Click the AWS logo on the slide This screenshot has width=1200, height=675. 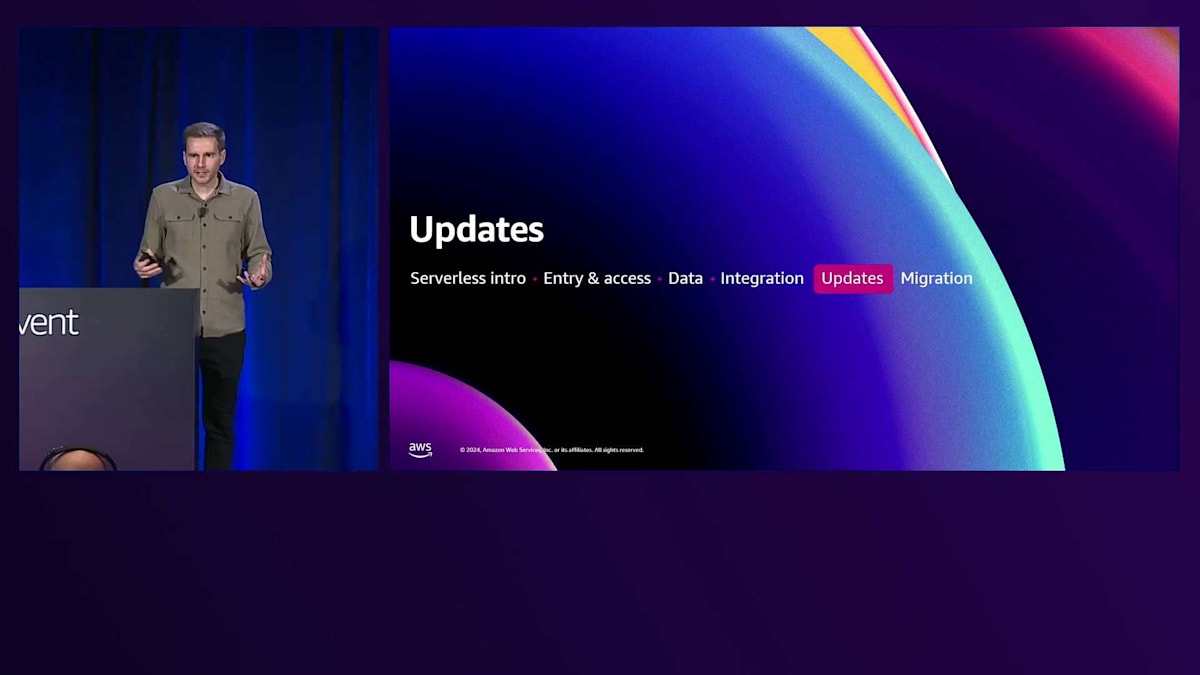(420, 450)
